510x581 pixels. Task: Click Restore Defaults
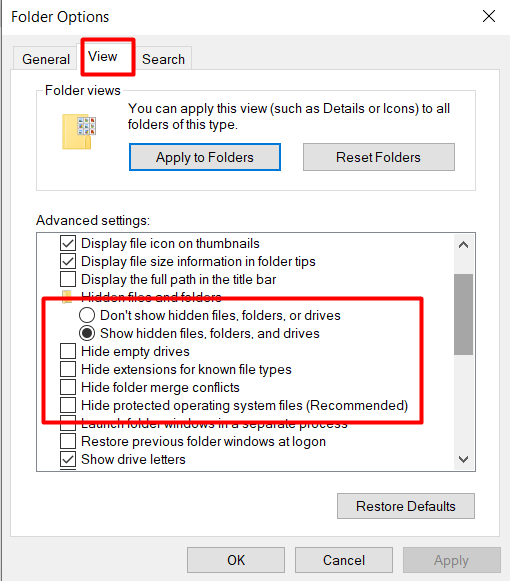point(405,506)
